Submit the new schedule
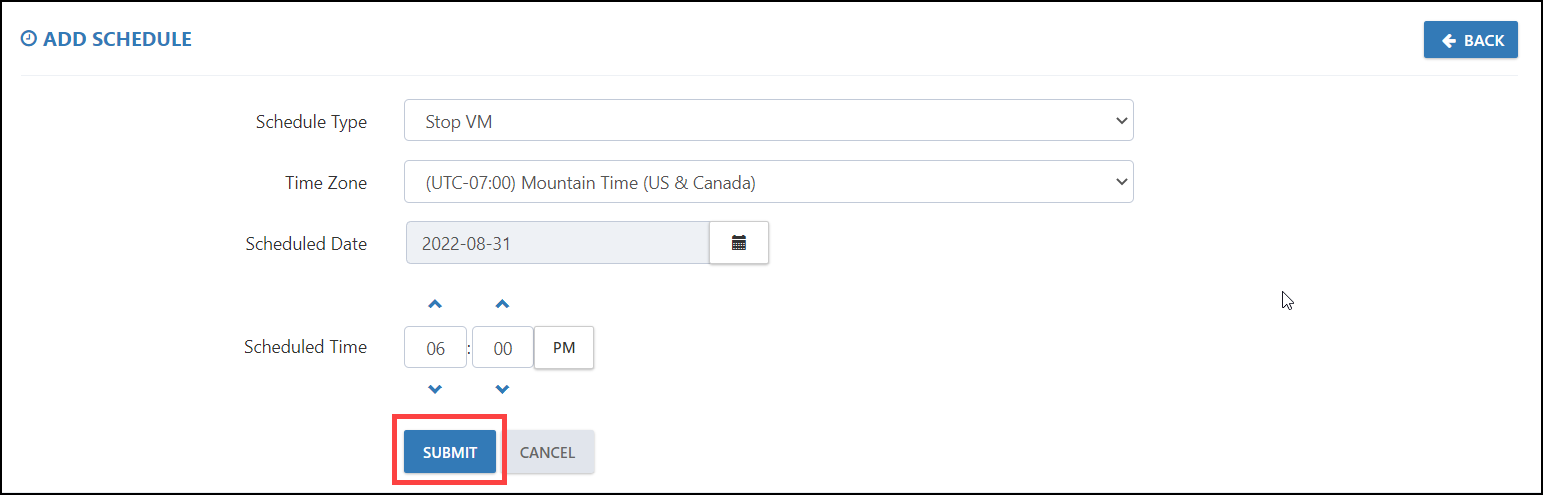Image resolution: width=1543 pixels, height=495 pixels. tap(450, 452)
